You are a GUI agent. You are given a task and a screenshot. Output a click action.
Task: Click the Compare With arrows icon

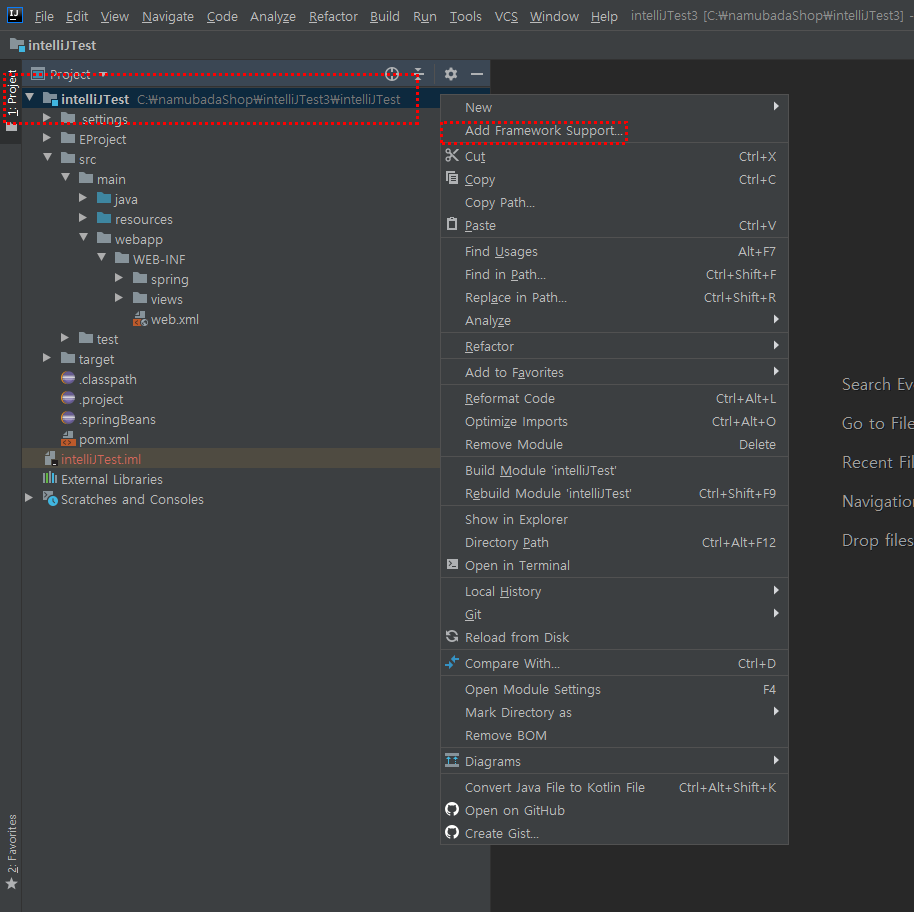[452, 662]
